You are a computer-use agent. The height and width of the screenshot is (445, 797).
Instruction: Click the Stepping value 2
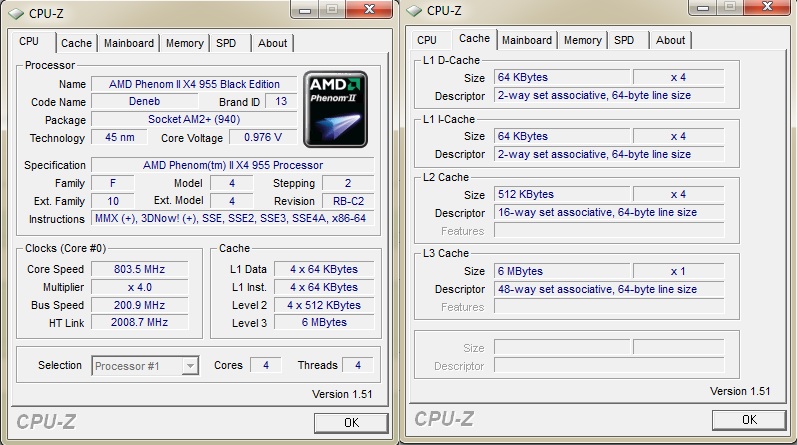pos(348,183)
